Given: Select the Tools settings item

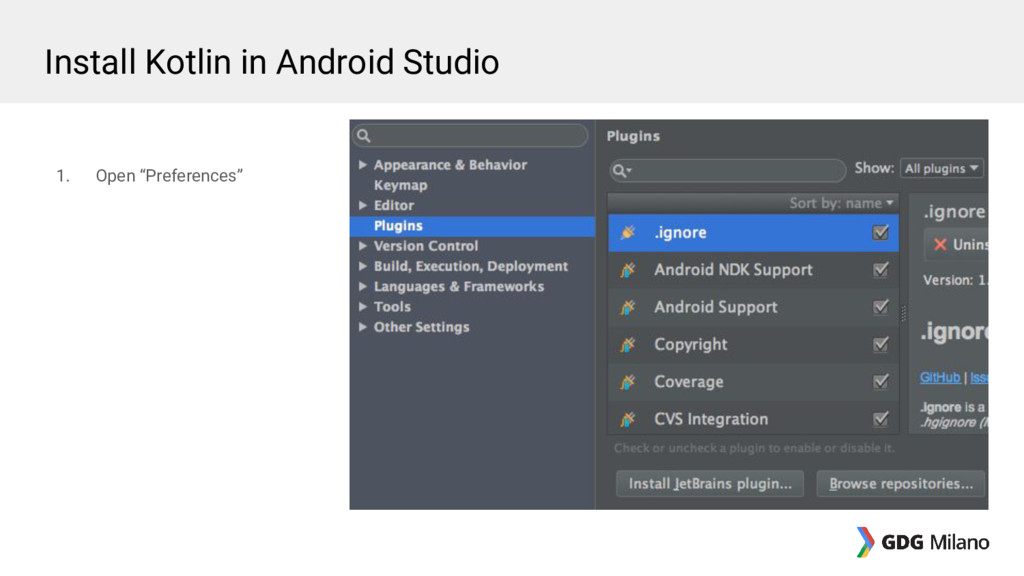Looking at the screenshot, I should [392, 307].
